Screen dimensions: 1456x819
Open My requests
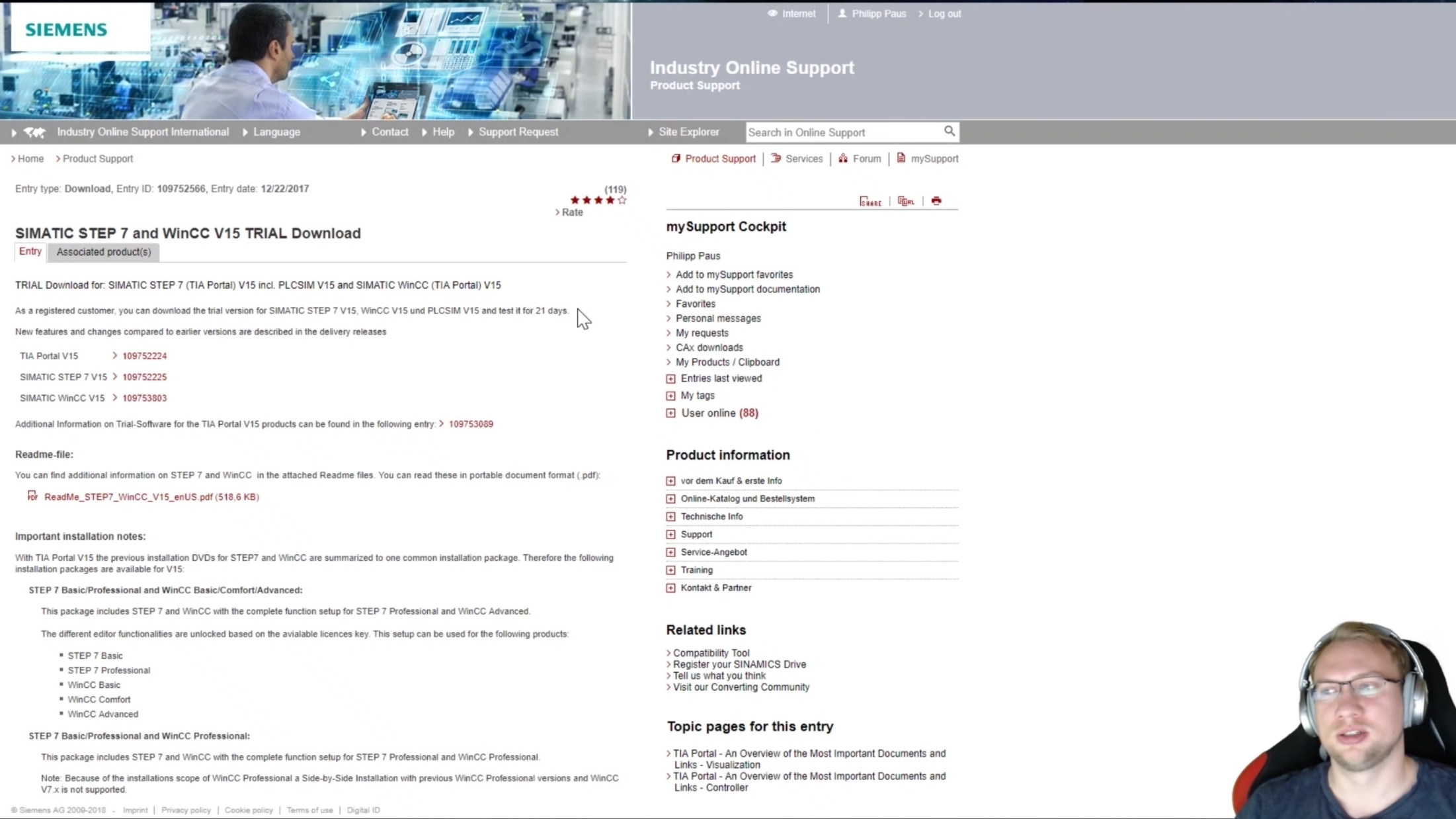(702, 333)
